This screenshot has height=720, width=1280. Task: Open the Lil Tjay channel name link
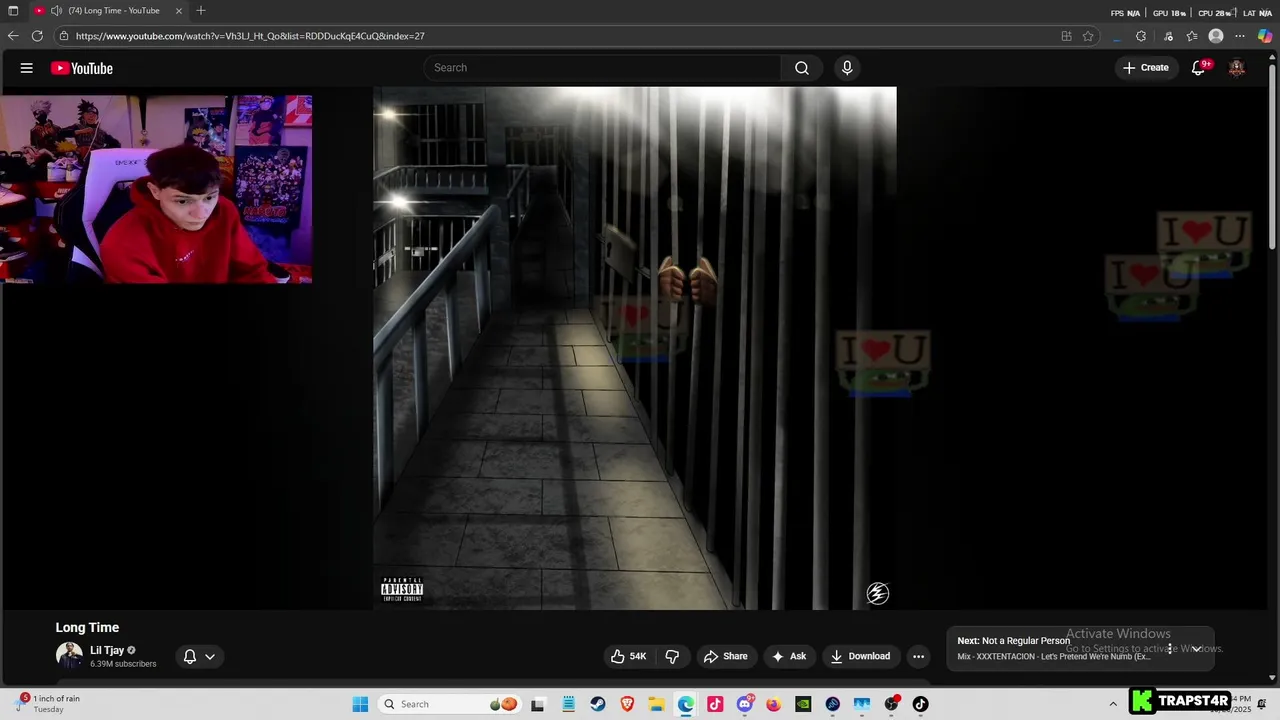pyautogui.click(x=107, y=650)
